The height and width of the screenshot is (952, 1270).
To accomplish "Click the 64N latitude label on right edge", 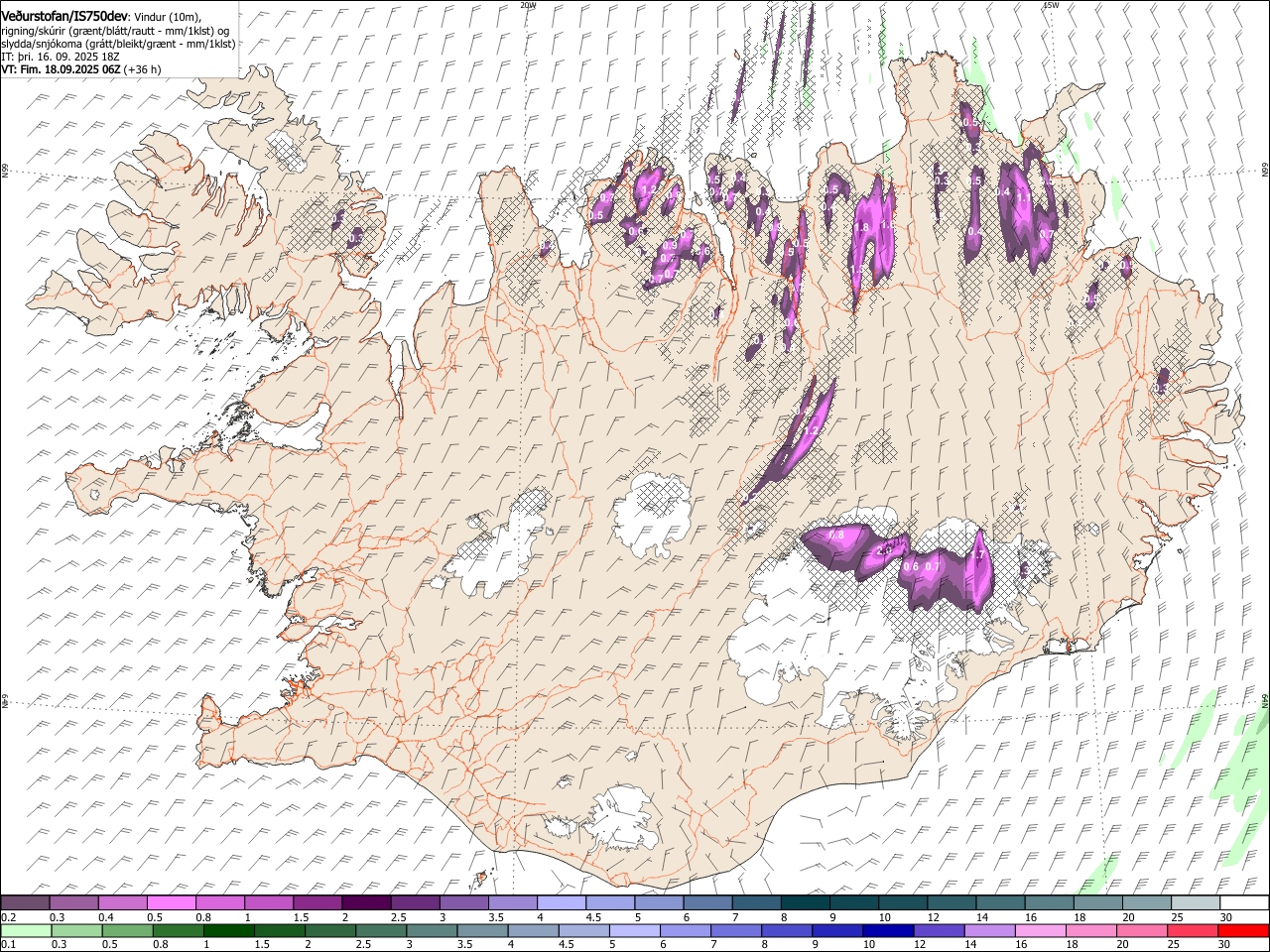I will (1264, 700).
